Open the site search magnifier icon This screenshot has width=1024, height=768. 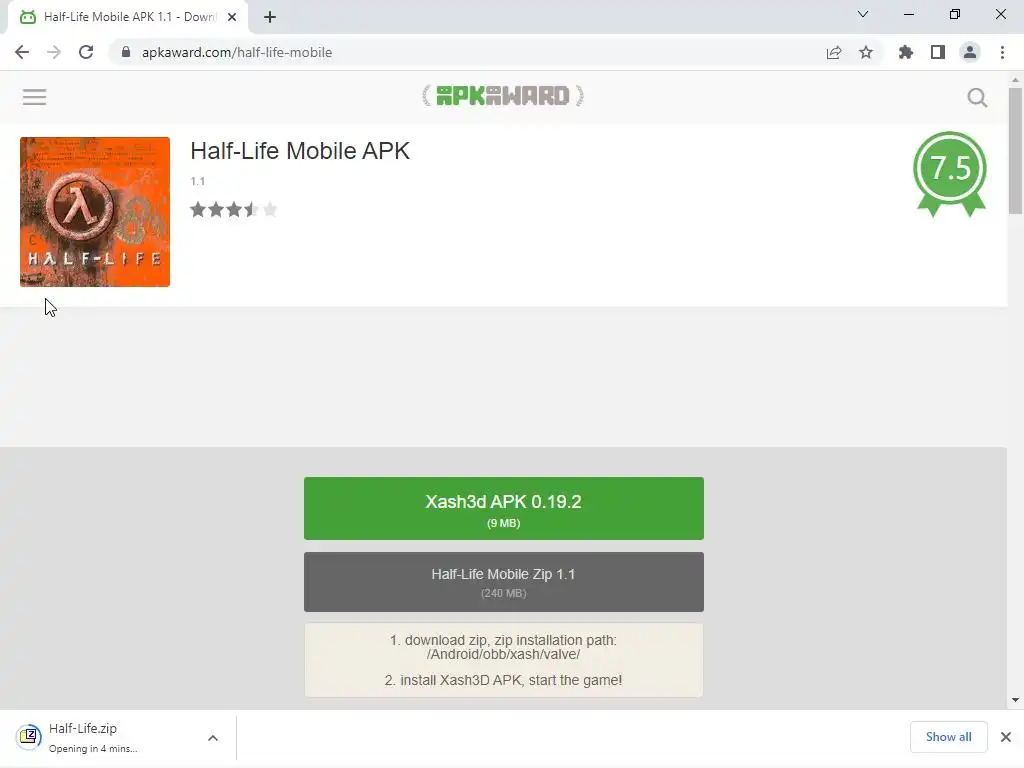pos(977,97)
